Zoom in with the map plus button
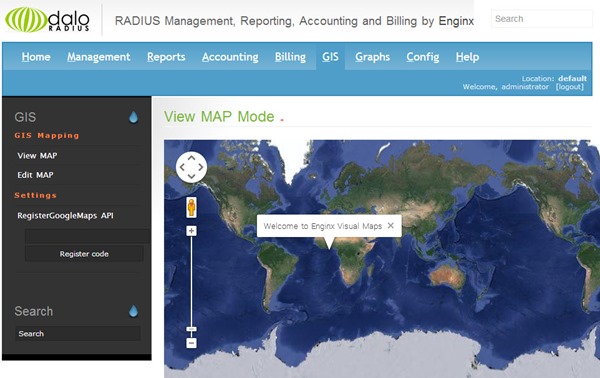The image size is (600, 378). click(191, 231)
